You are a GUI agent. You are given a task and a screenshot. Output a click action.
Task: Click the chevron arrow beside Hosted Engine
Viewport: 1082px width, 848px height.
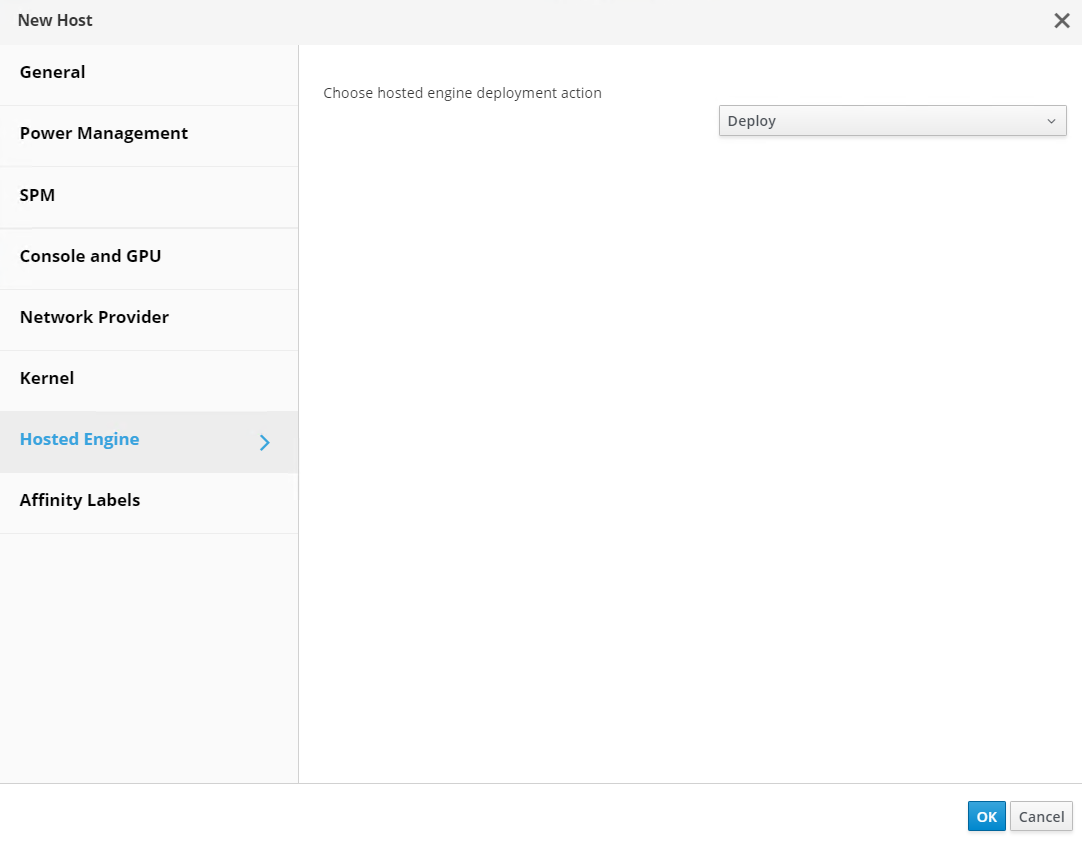click(x=265, y=442)
